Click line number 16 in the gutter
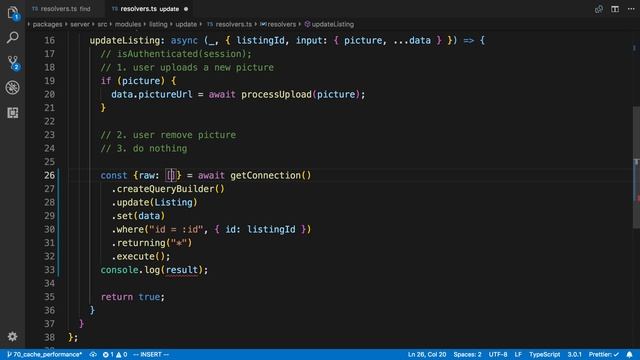The width and height of the screenshot is (640, 360). [49, 40]
